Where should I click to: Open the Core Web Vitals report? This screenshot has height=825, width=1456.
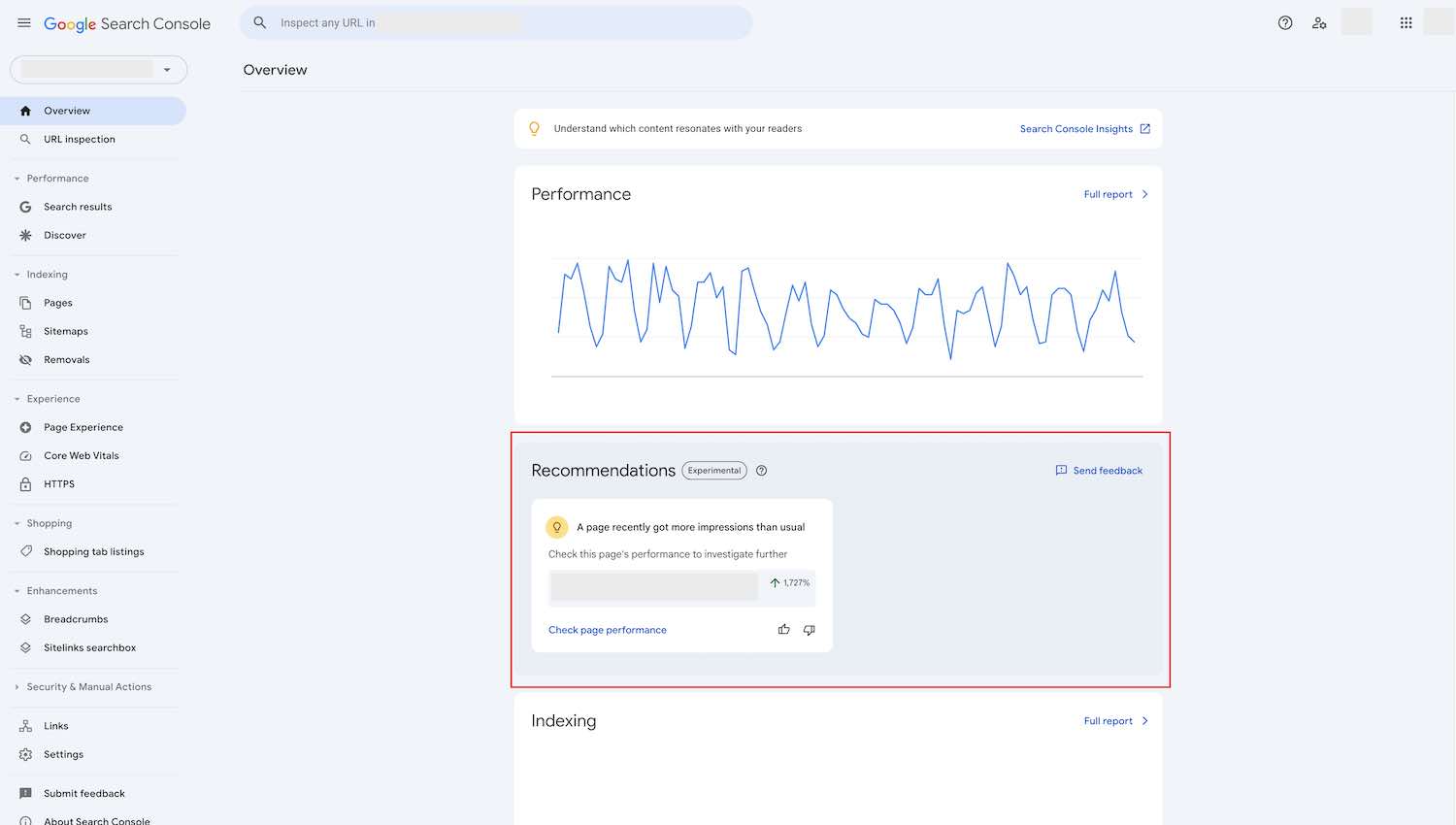coord(82,455)
